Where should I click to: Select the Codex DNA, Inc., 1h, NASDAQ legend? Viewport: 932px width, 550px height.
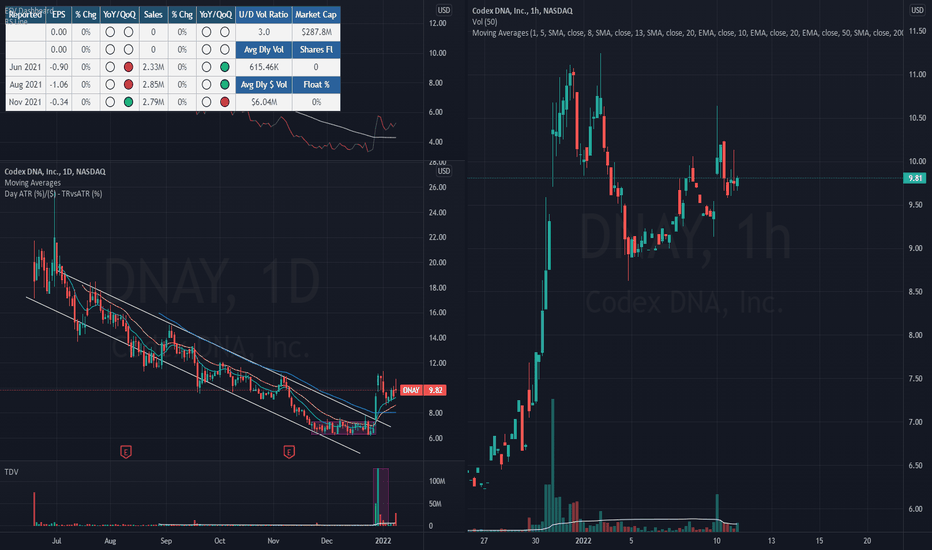pos(522,11)
